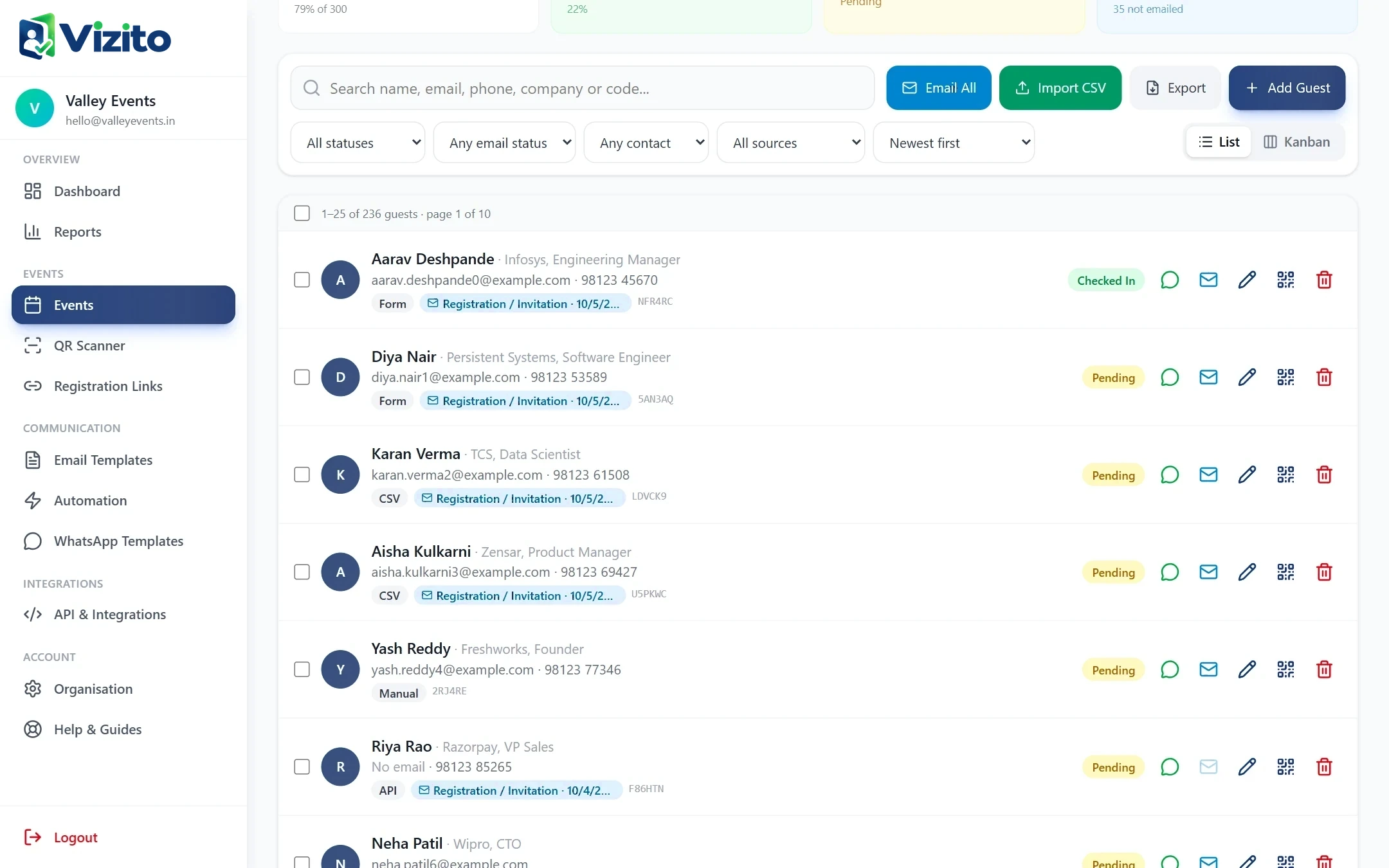1389x868 pixels.
Task: Show QR code for Riya Rao
Action: click(1285, 767)
